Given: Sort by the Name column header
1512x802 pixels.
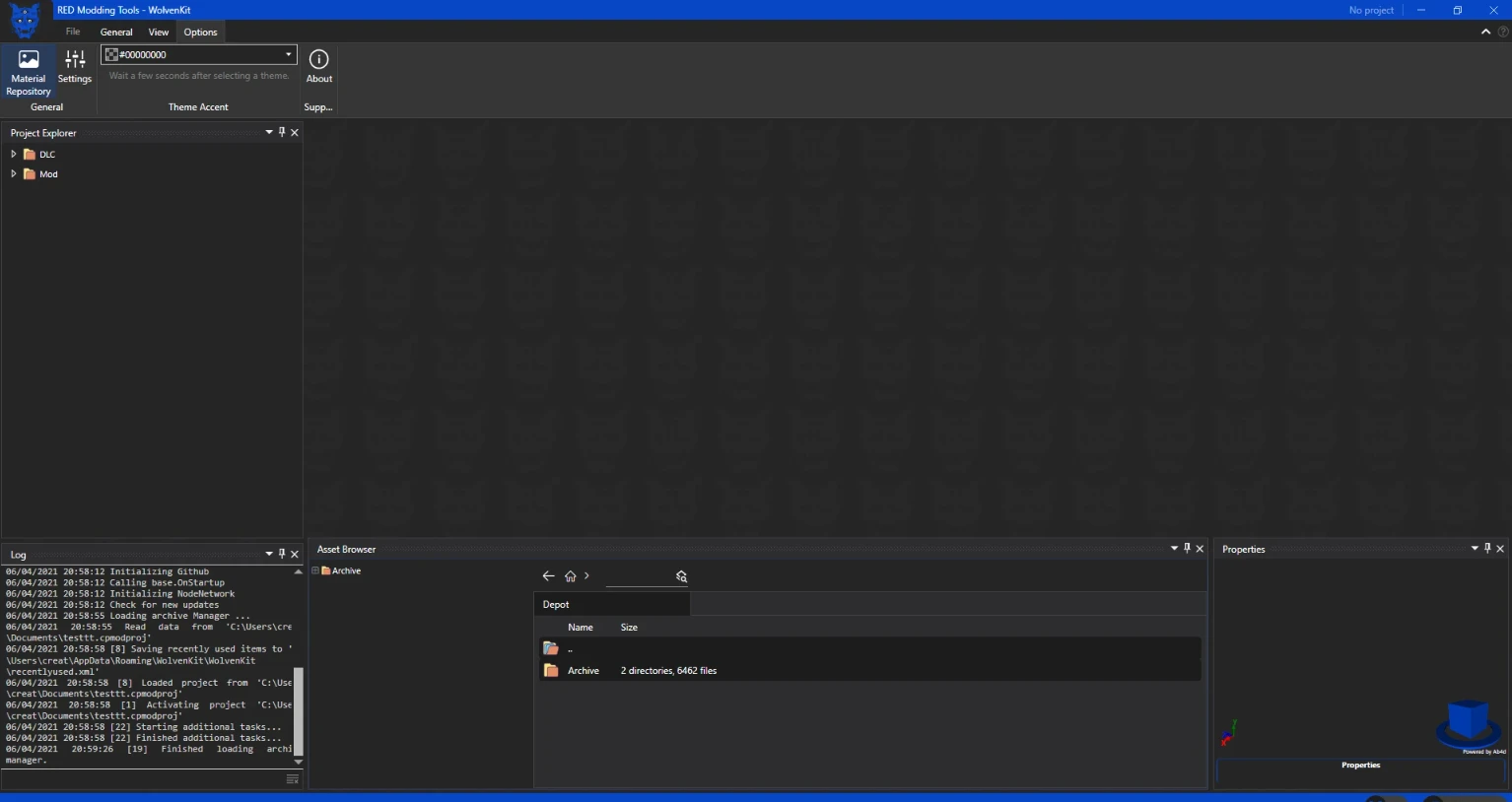Looking at the screenshot, I should pos(581,627).
